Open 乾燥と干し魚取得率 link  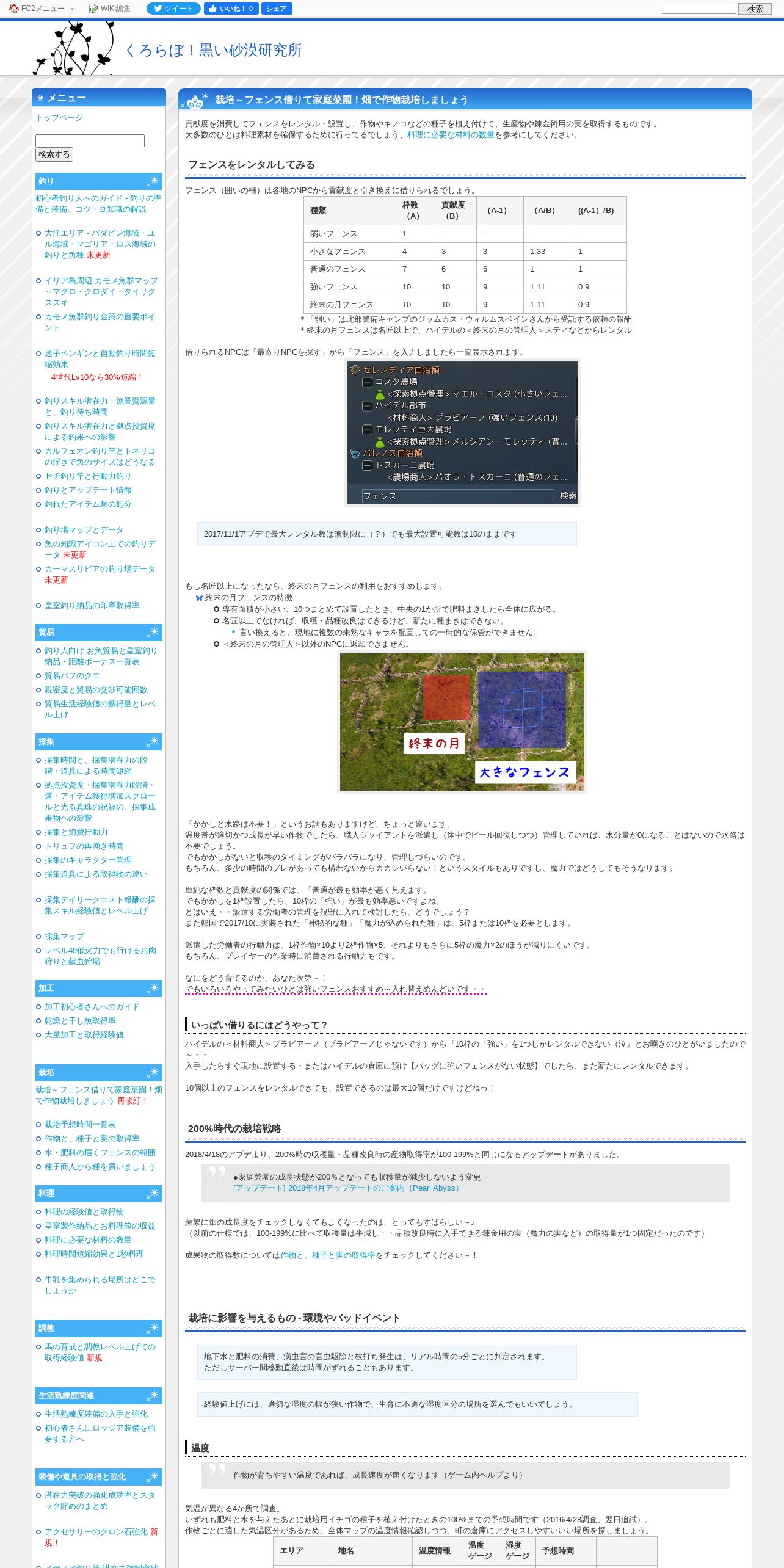click(80, 1021)
